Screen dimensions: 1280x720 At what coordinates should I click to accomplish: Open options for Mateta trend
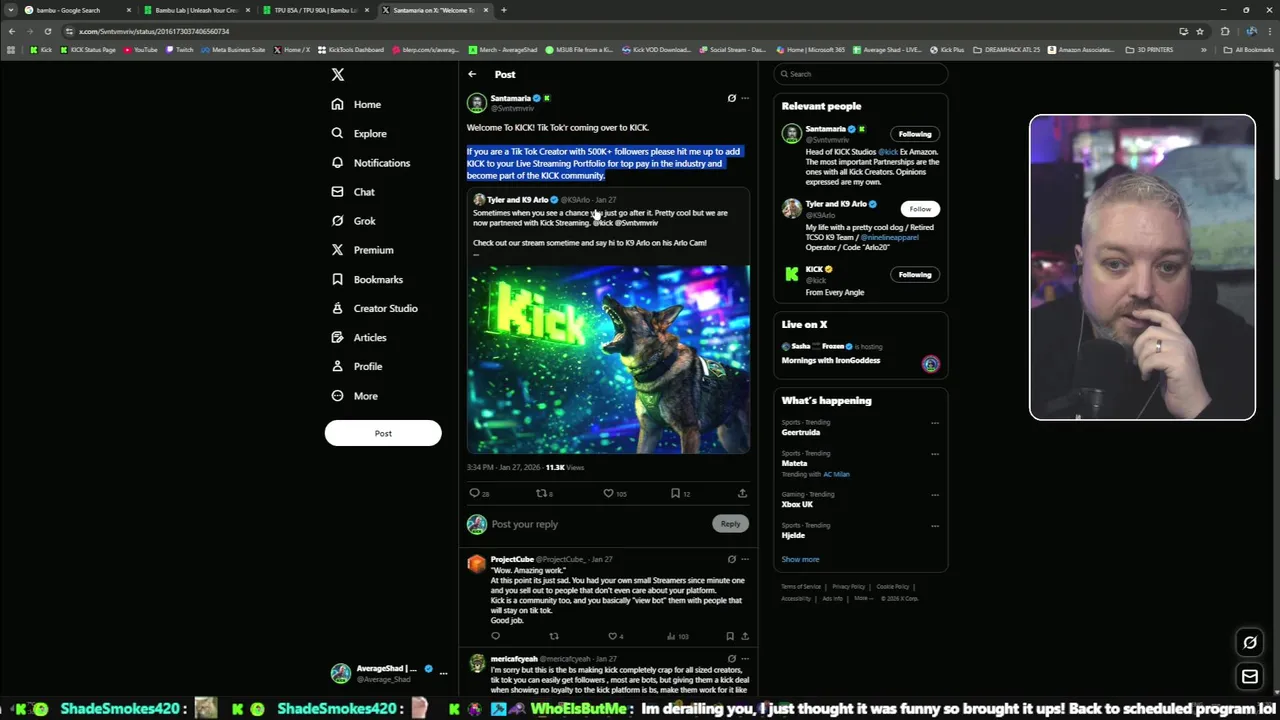coord(935,454)
